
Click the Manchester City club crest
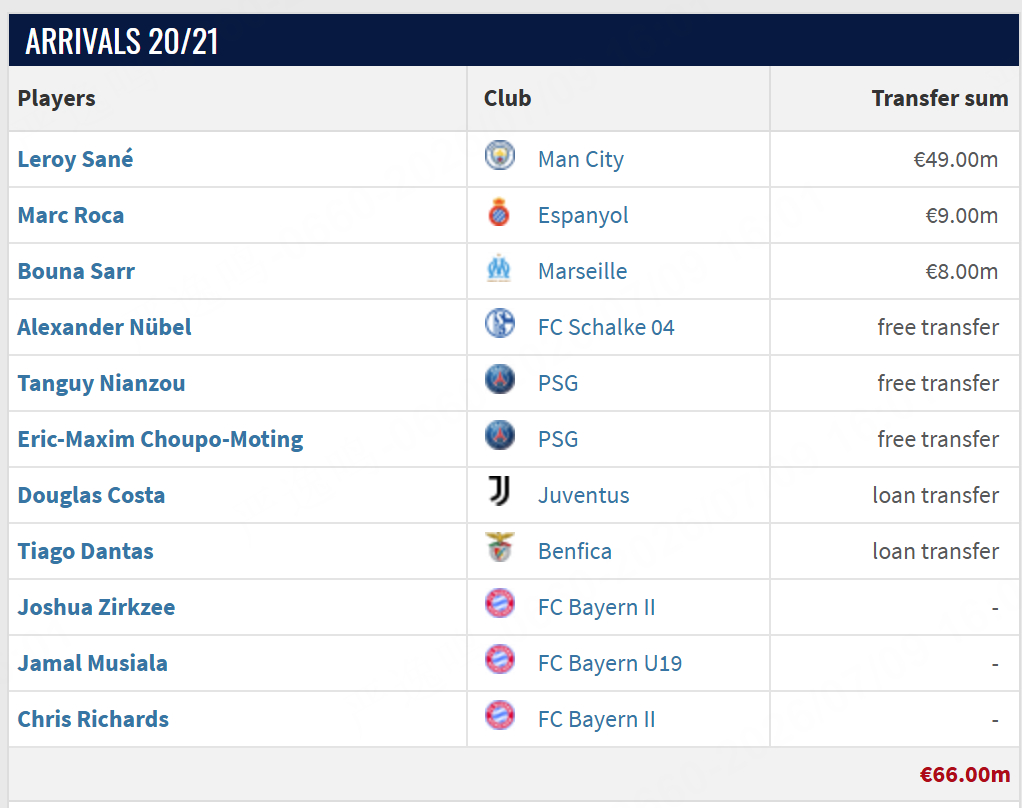[500, 155]
